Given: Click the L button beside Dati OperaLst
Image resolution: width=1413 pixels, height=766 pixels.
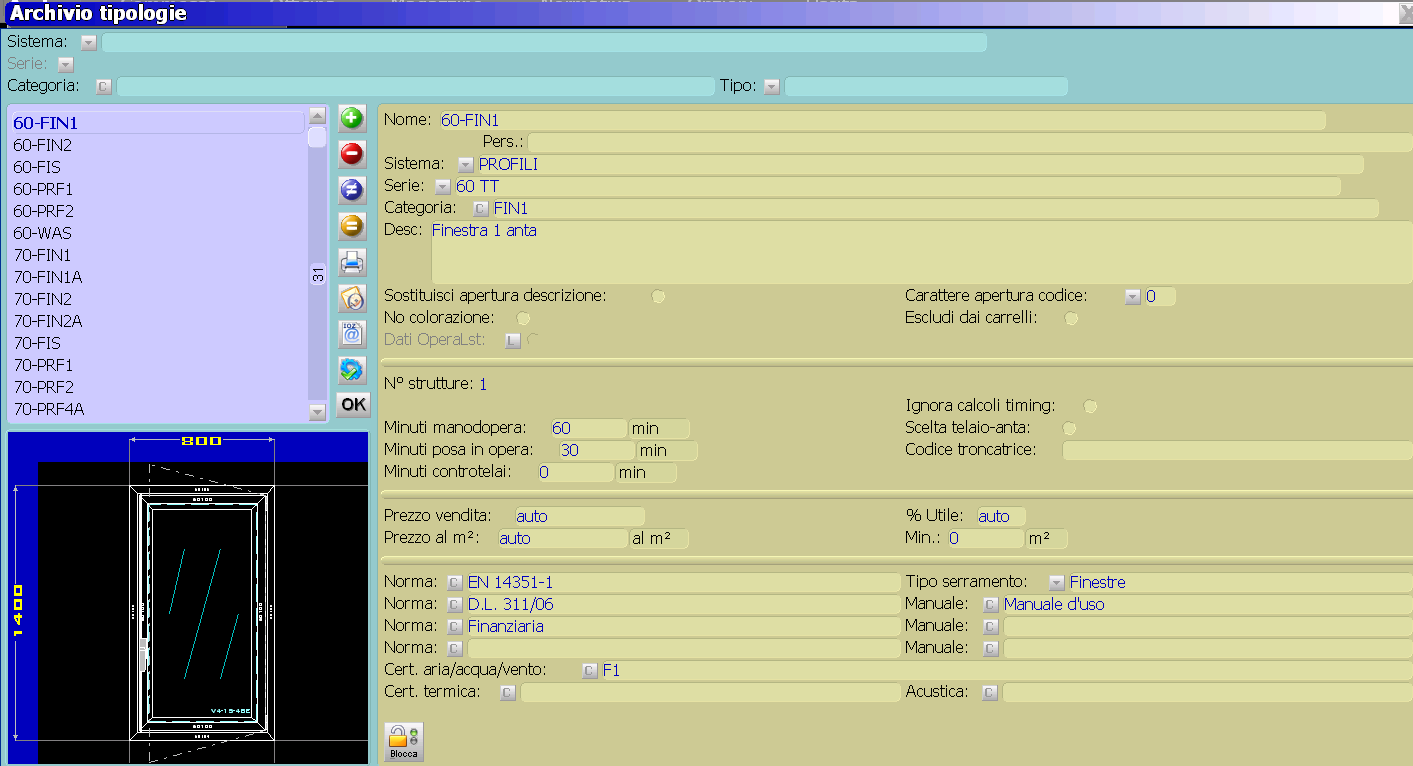Looking at the screenshot, I should coord(512,341).
